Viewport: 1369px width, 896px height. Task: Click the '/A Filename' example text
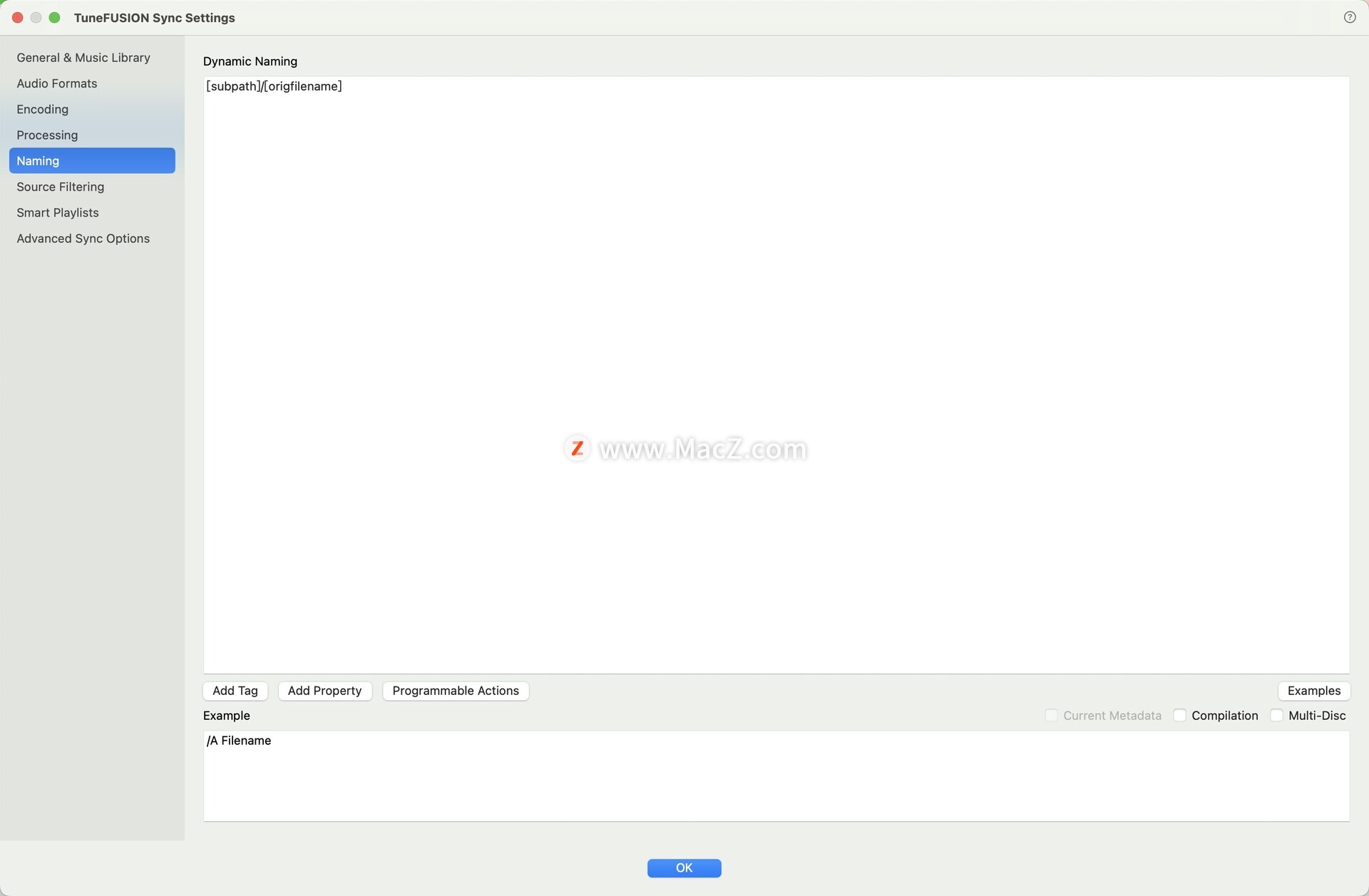coord(239,741)
